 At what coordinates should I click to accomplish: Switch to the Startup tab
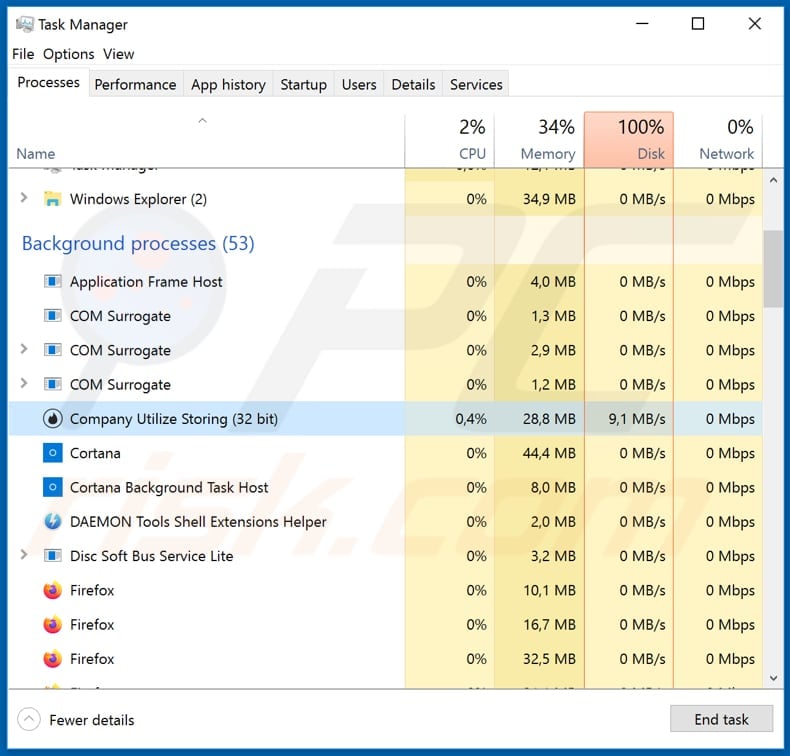pos(303,84)
